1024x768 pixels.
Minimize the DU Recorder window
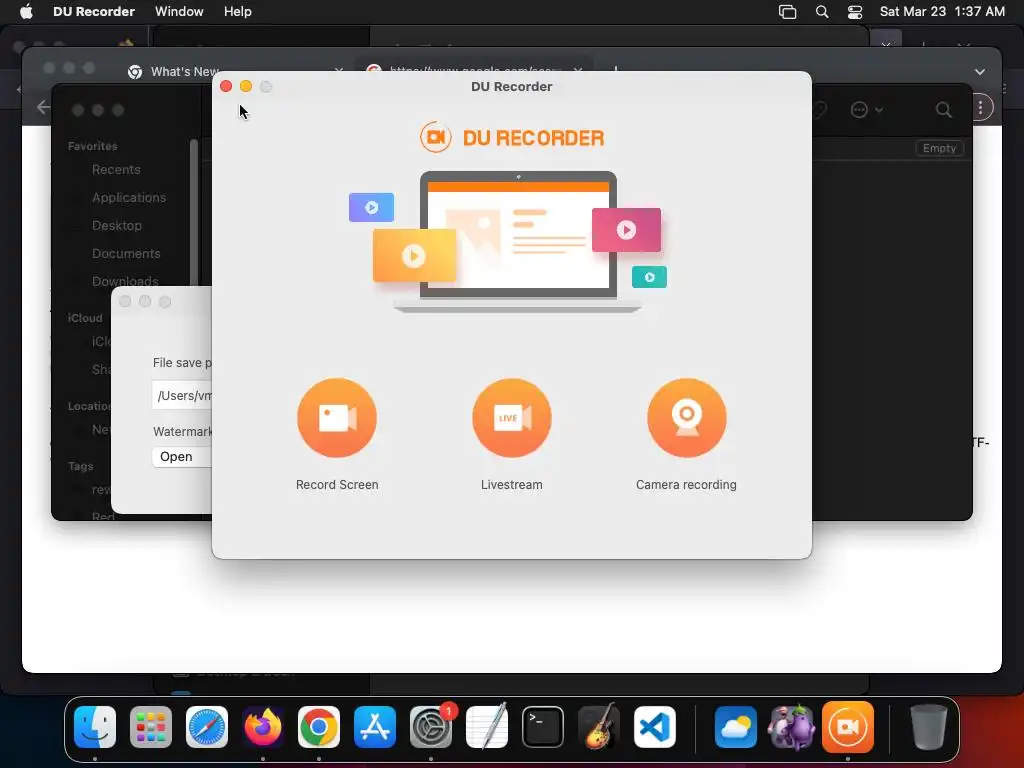pyautogui.click(x=246, y=86)
